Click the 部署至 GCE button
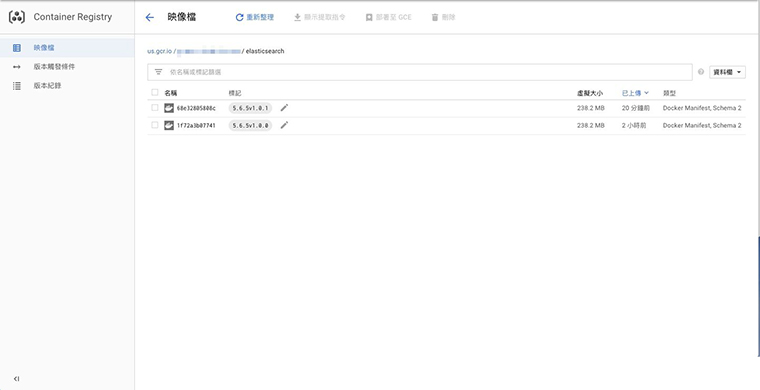 coord(388,17)
